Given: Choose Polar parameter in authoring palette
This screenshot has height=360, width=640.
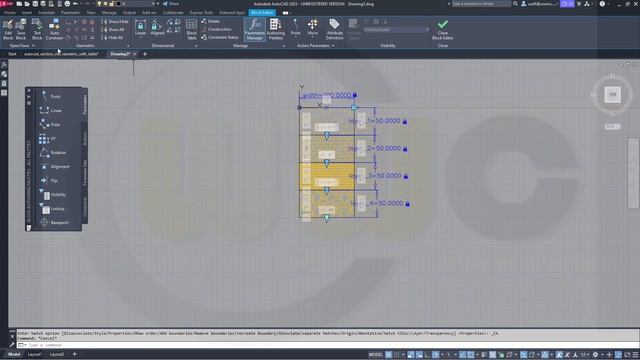Looking at the screenshot, I should tap(51, 124).
